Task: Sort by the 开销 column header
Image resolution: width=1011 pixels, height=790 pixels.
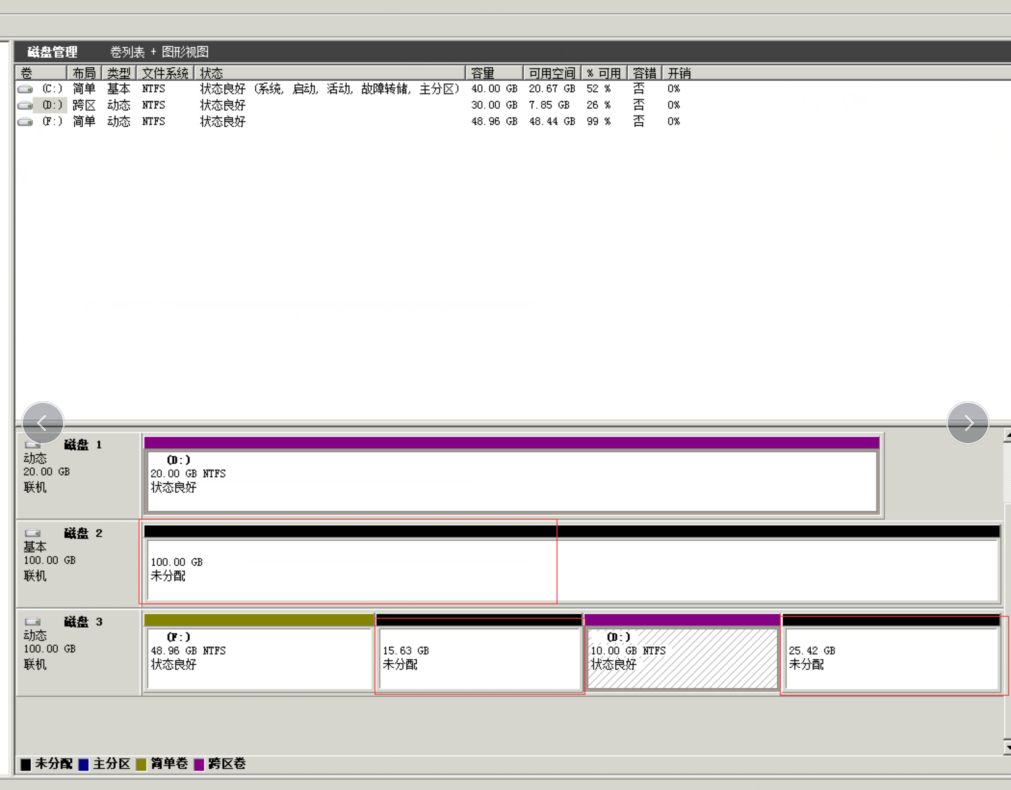Action: tap(679, 73)
